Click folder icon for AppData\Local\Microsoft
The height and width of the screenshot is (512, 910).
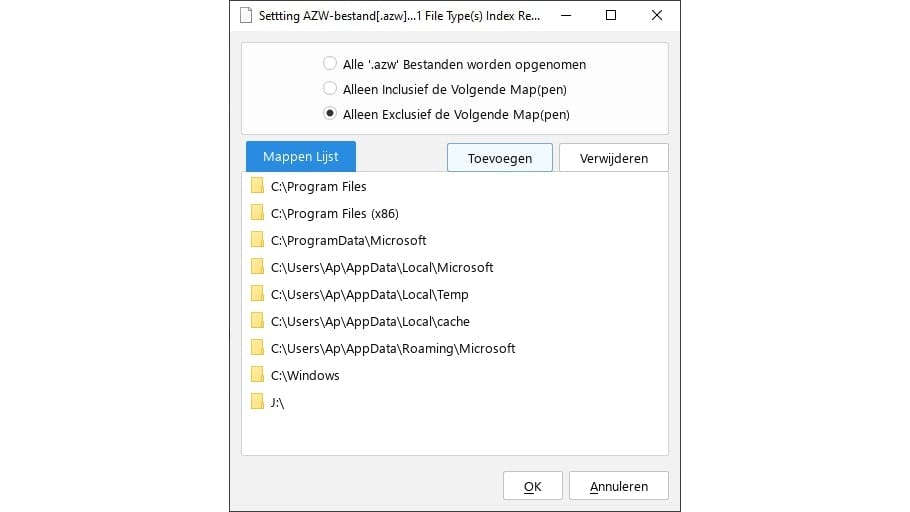(257, 267)
